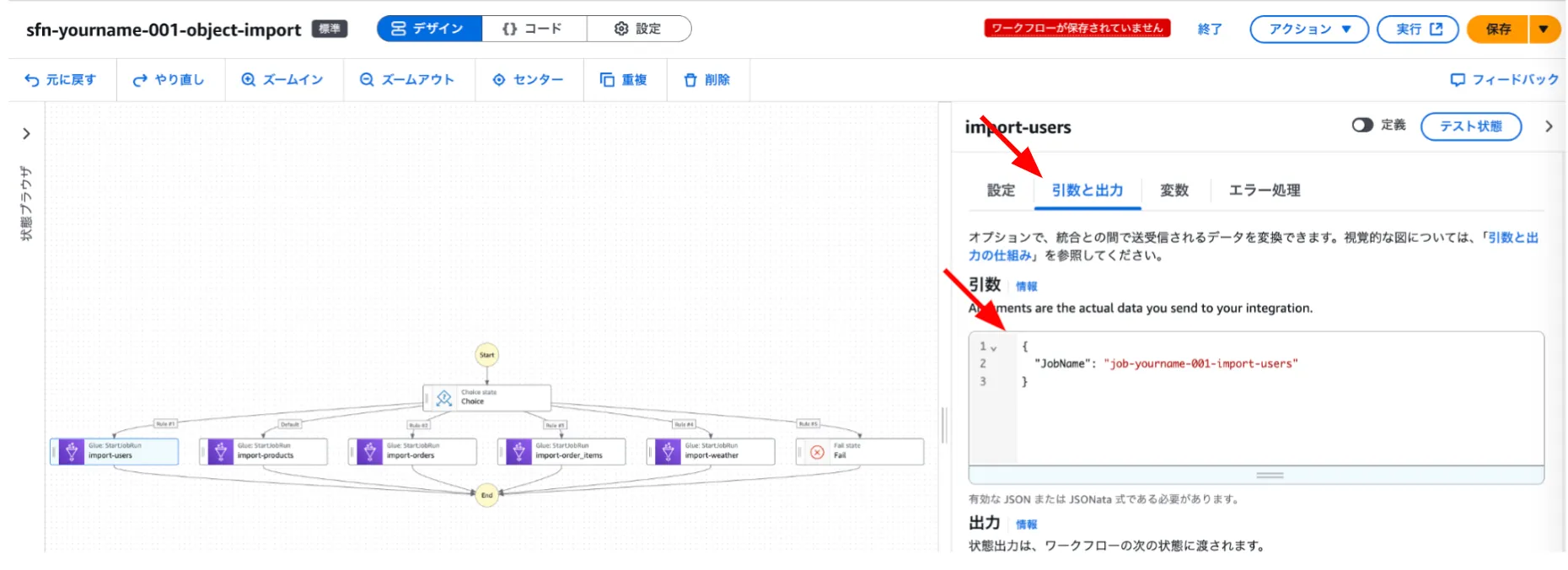Switch to コード mode

point(533,29)
